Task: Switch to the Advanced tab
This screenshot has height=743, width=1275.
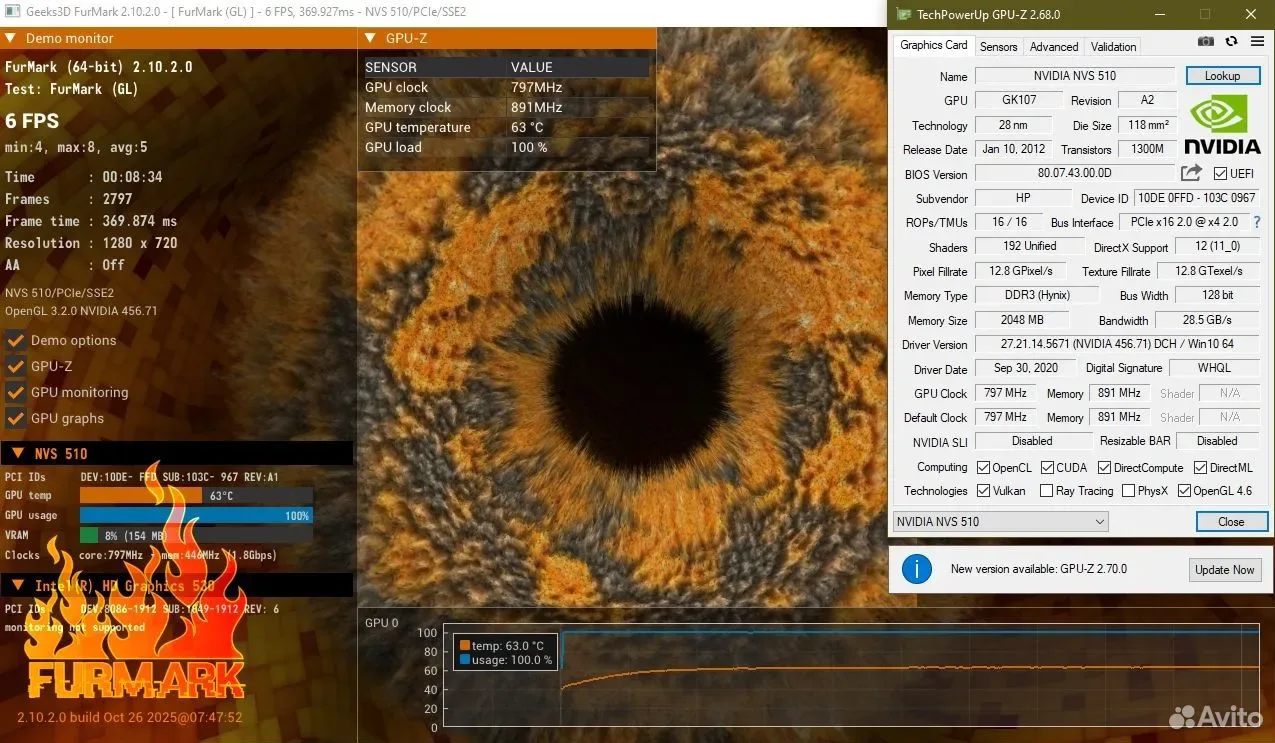Action: click(x=1054, y=46)
